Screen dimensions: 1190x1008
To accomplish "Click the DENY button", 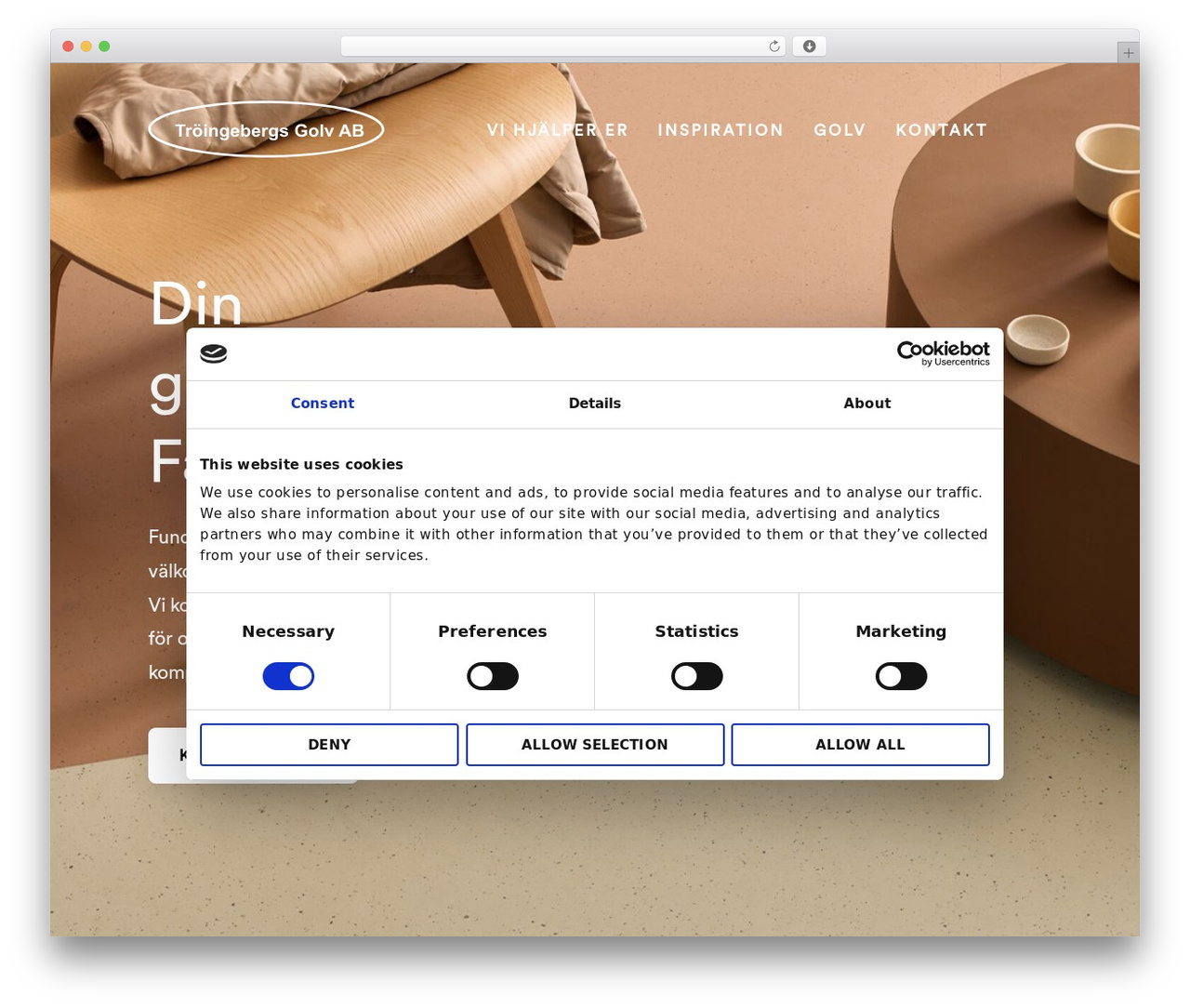I will (x=329, y=745).
